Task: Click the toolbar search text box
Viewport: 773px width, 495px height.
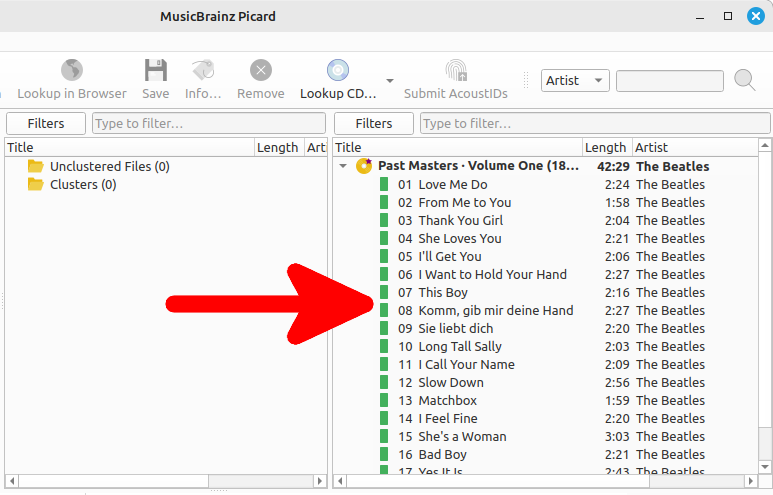Action: (669, 81)
